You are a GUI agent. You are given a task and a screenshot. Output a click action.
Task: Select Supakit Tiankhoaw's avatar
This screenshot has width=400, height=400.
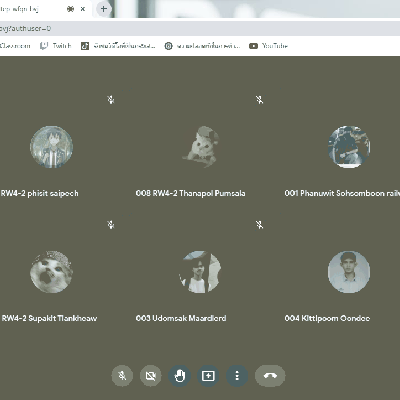(51, 272)
